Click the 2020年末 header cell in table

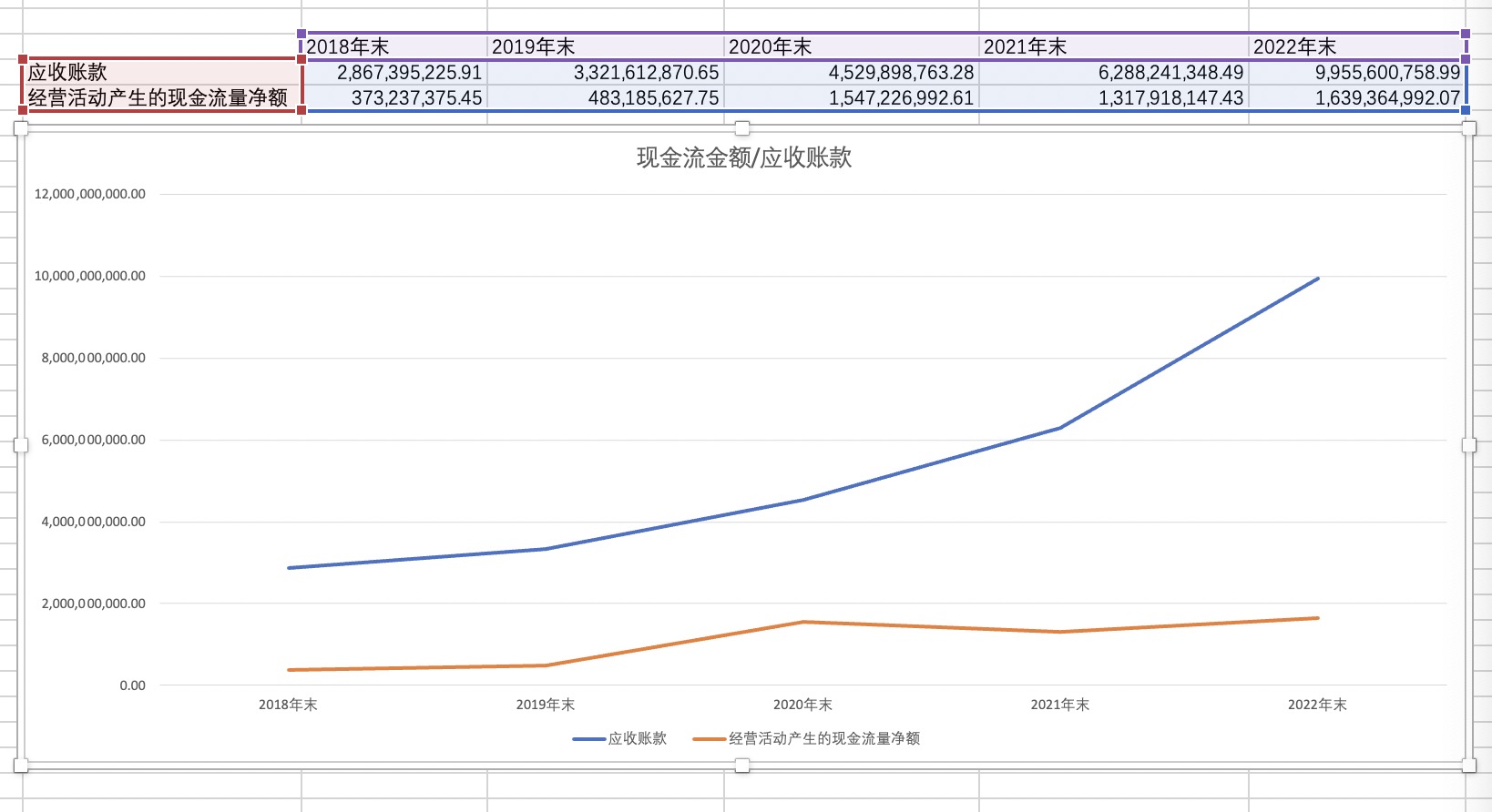[x=851, y=47]
